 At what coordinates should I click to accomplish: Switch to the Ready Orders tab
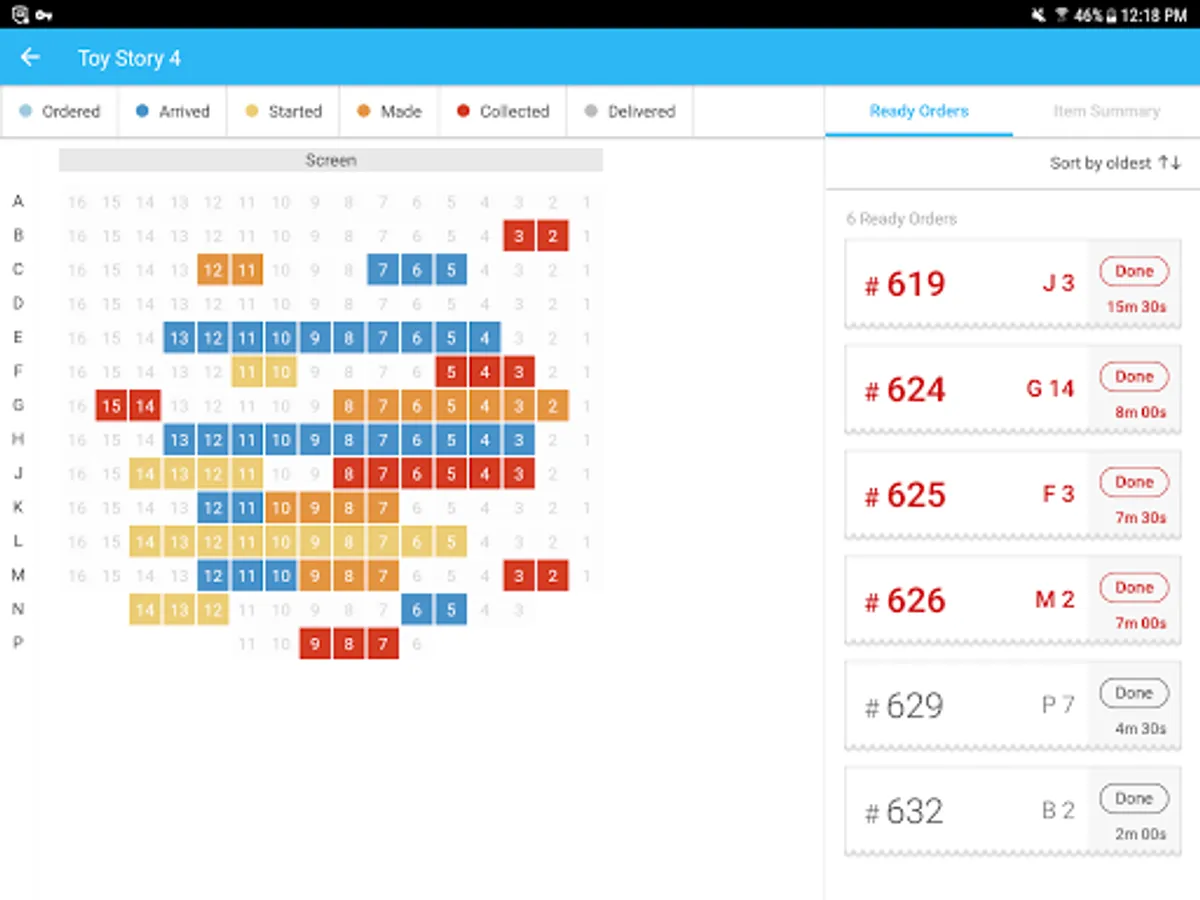click(919, 111)
